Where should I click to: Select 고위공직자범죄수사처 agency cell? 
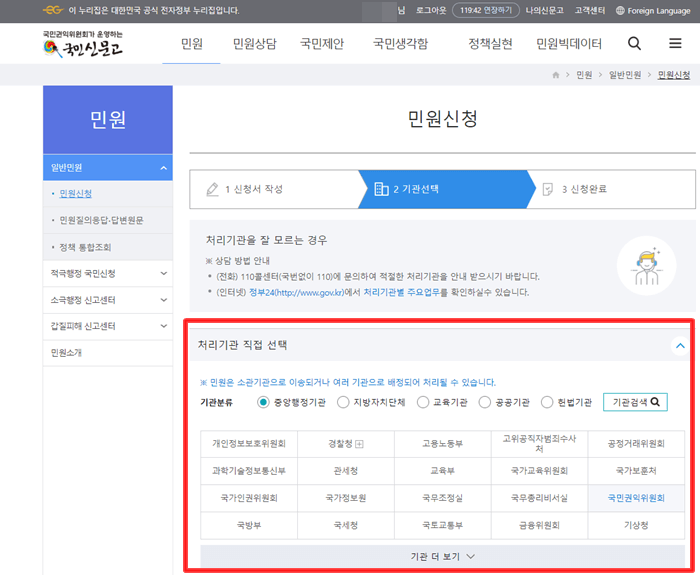tap(539, 444)
